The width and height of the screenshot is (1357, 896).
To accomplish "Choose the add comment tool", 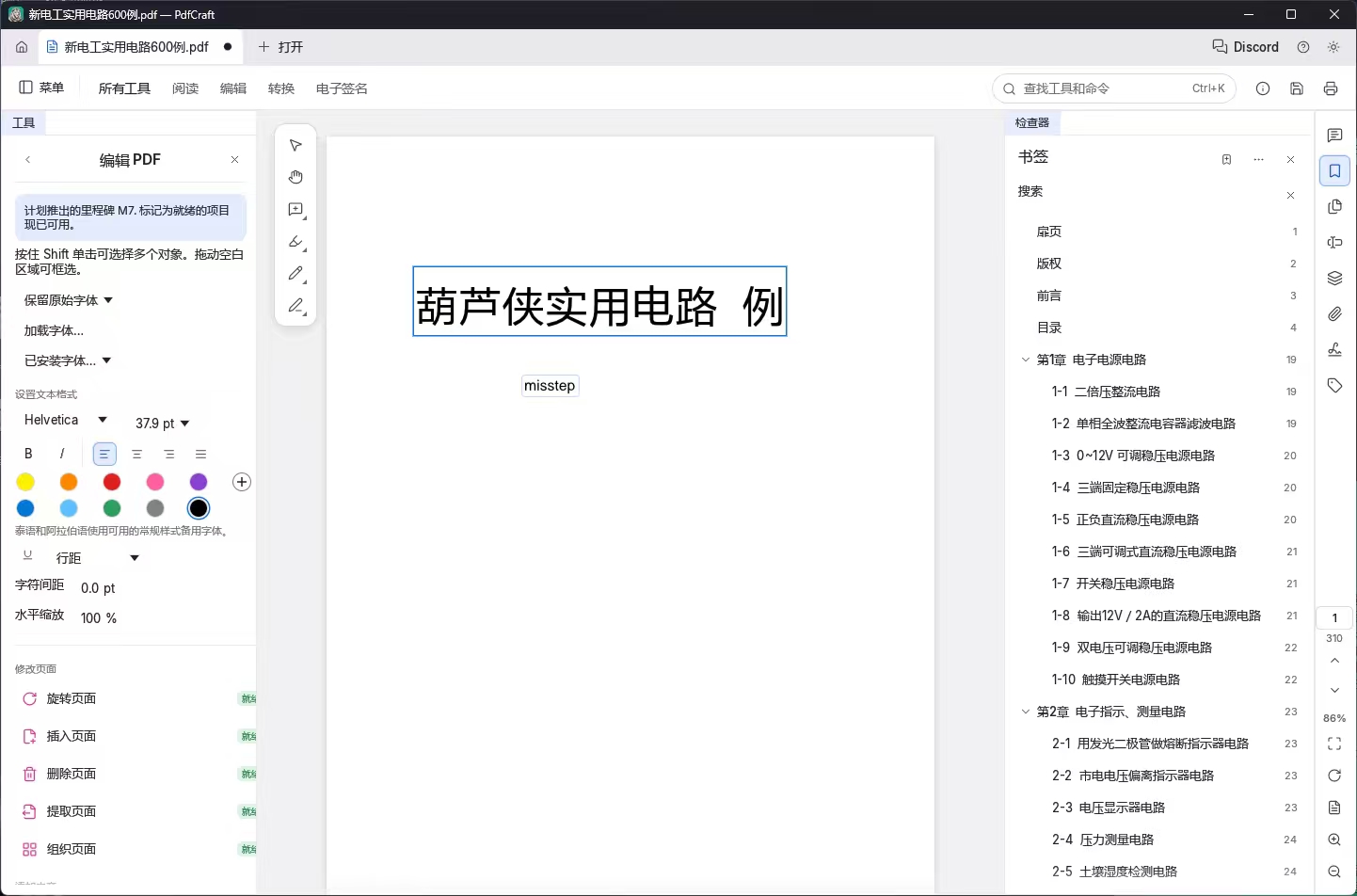I will pos(295,209).
